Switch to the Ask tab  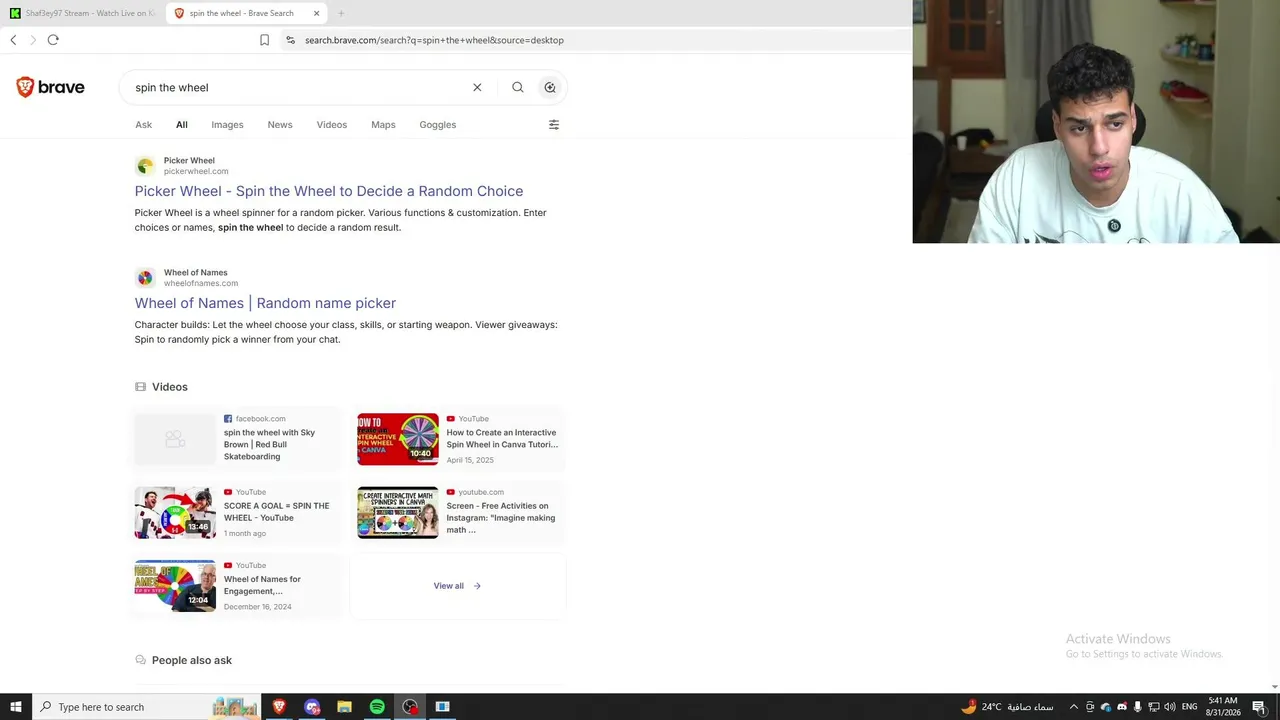click(x=144, y=125)
